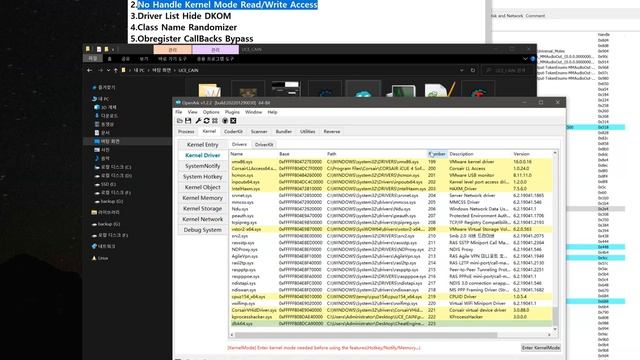Open the Options menu in OpenArk
The width and height of the screenshot is (640, 360).
(211, 112)
